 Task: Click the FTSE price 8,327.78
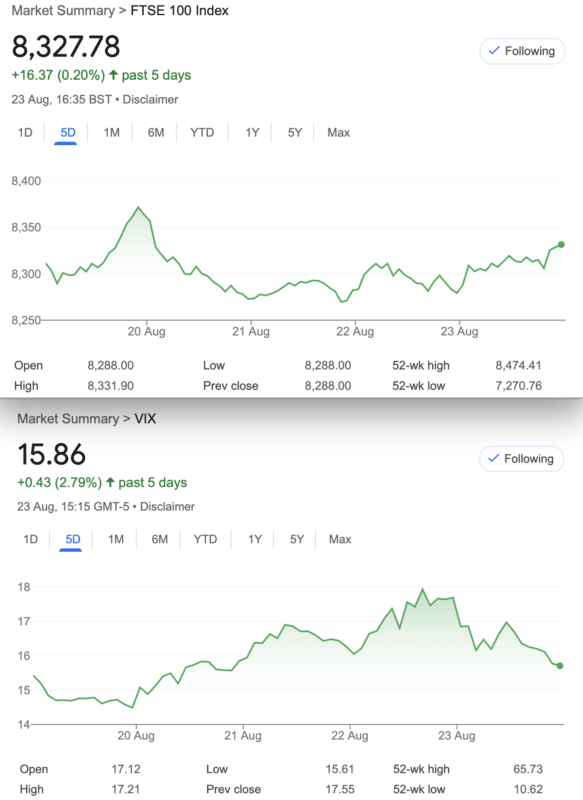pos(66,46)
